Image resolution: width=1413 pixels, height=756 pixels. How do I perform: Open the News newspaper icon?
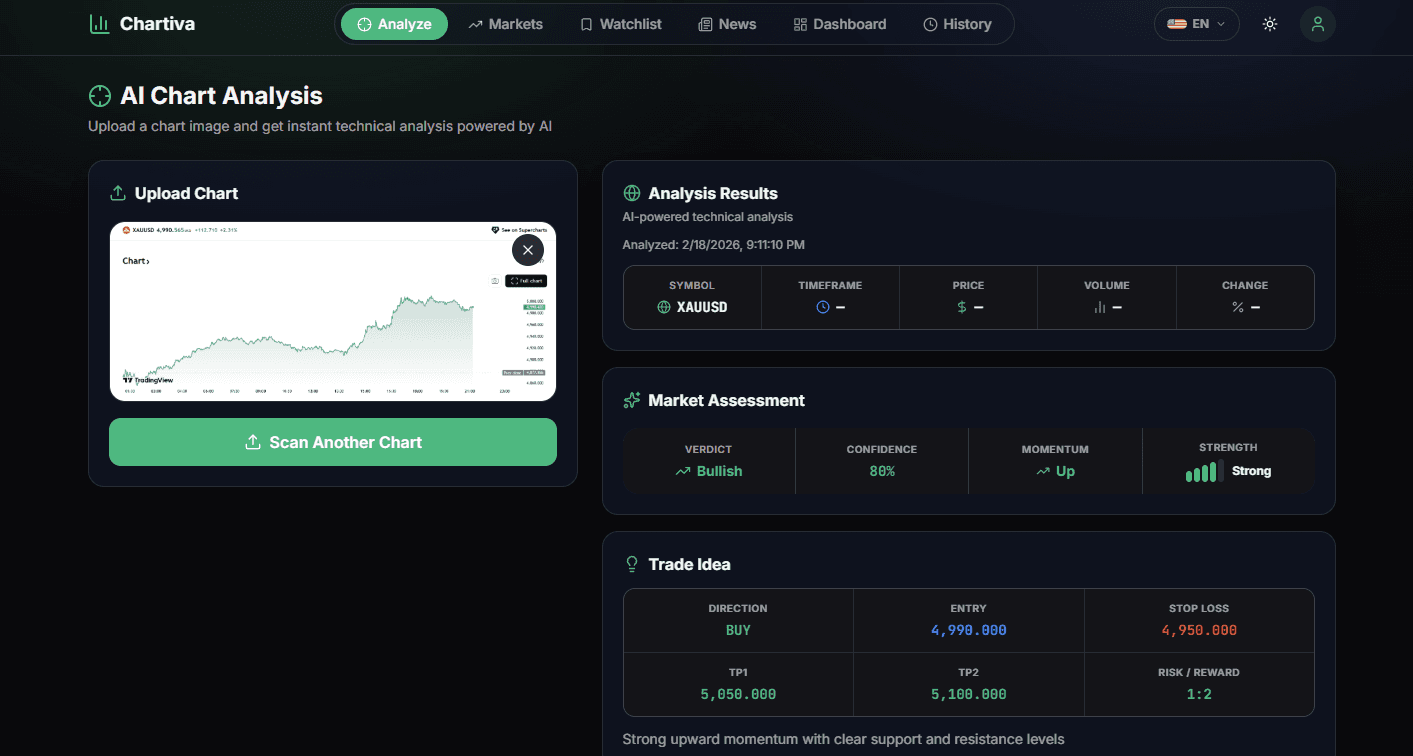[x=704, y=23]
